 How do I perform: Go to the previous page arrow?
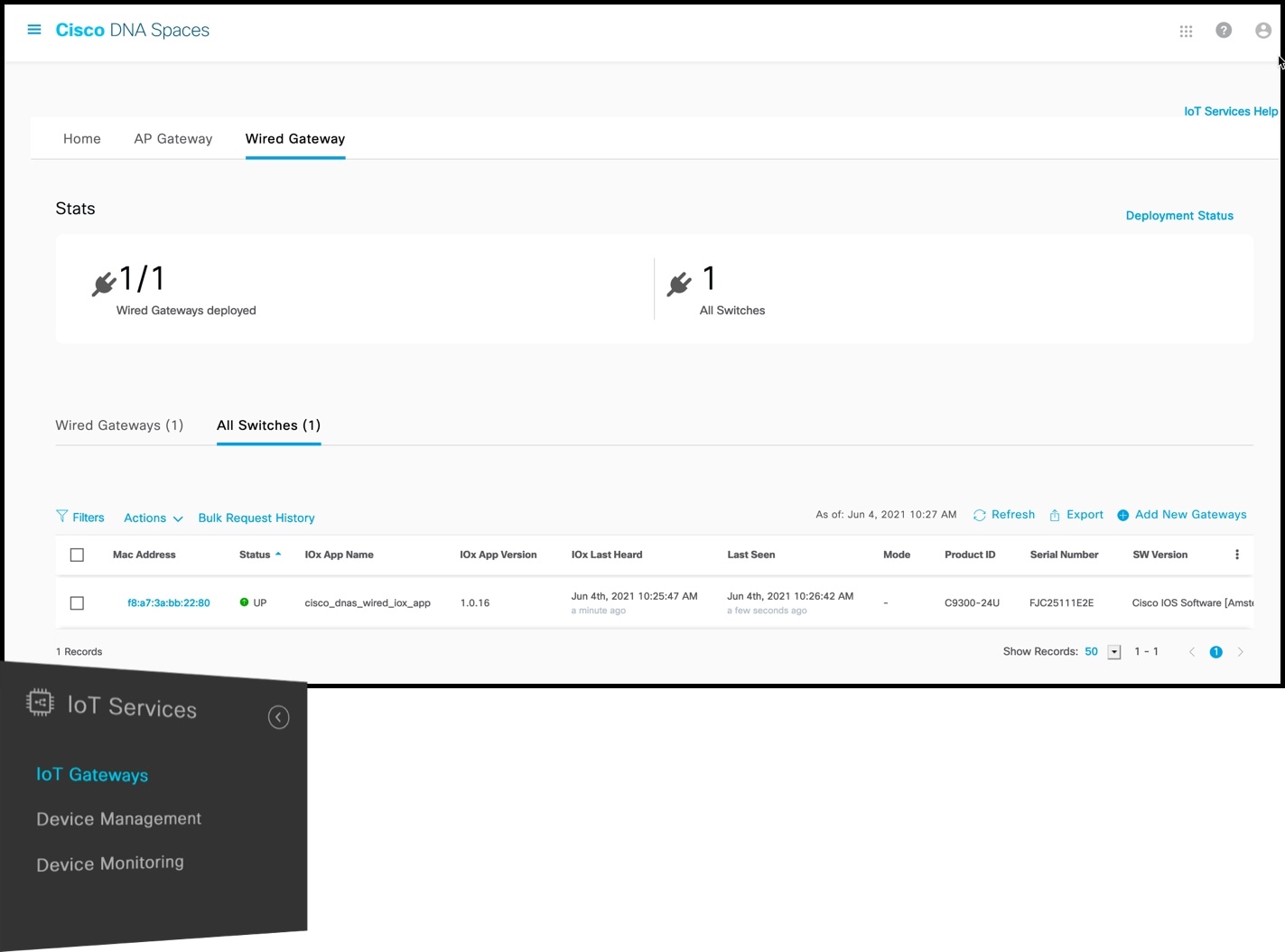point(1191,652)
